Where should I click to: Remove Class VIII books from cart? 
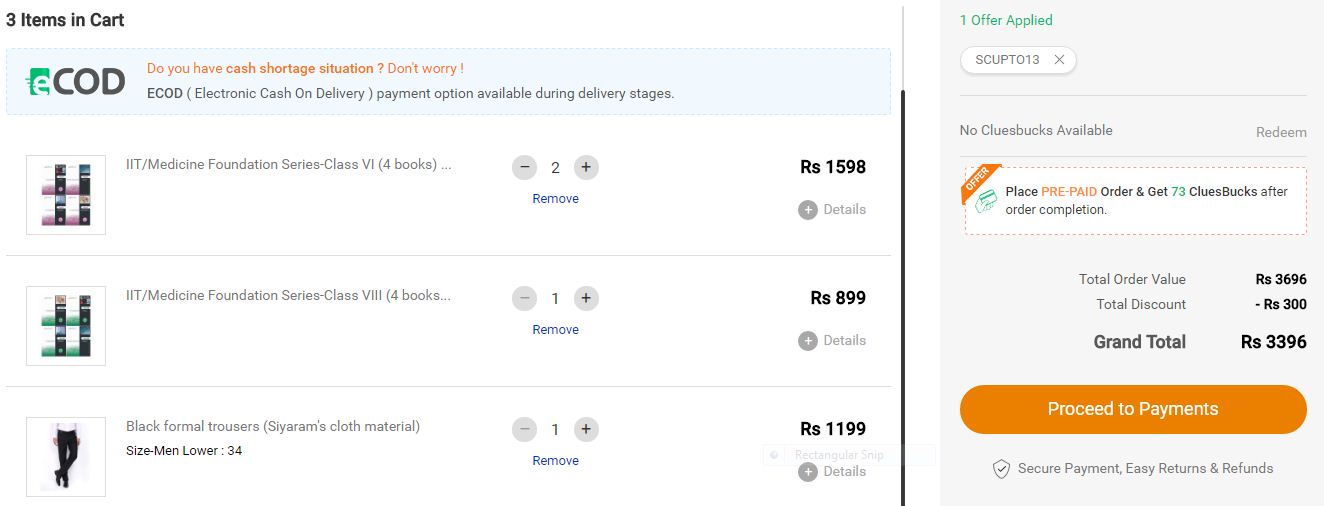555,330
